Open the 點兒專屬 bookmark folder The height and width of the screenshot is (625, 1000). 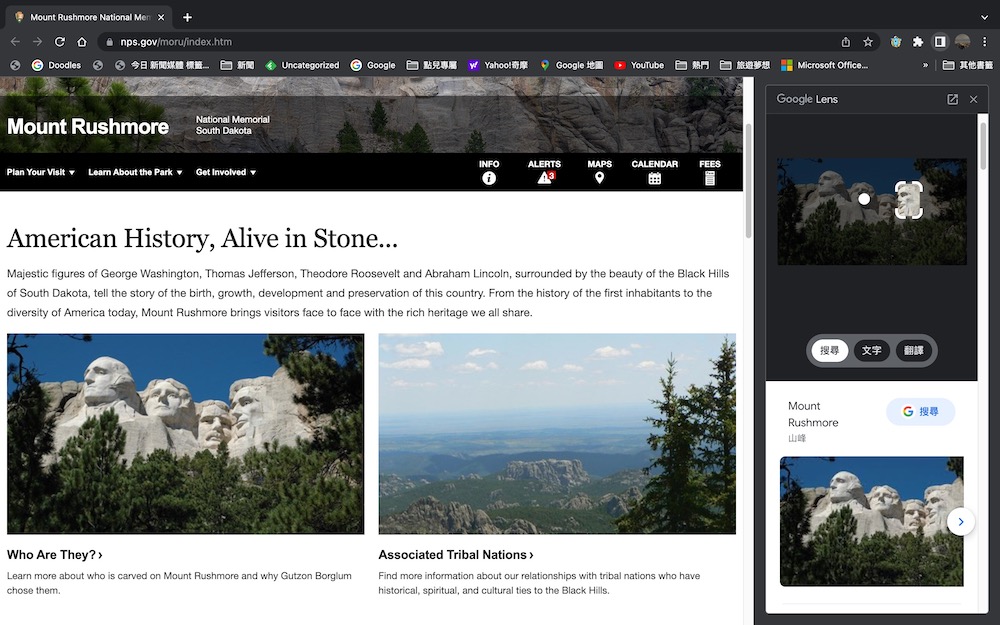pyautogui.click(x=432, y=65)
